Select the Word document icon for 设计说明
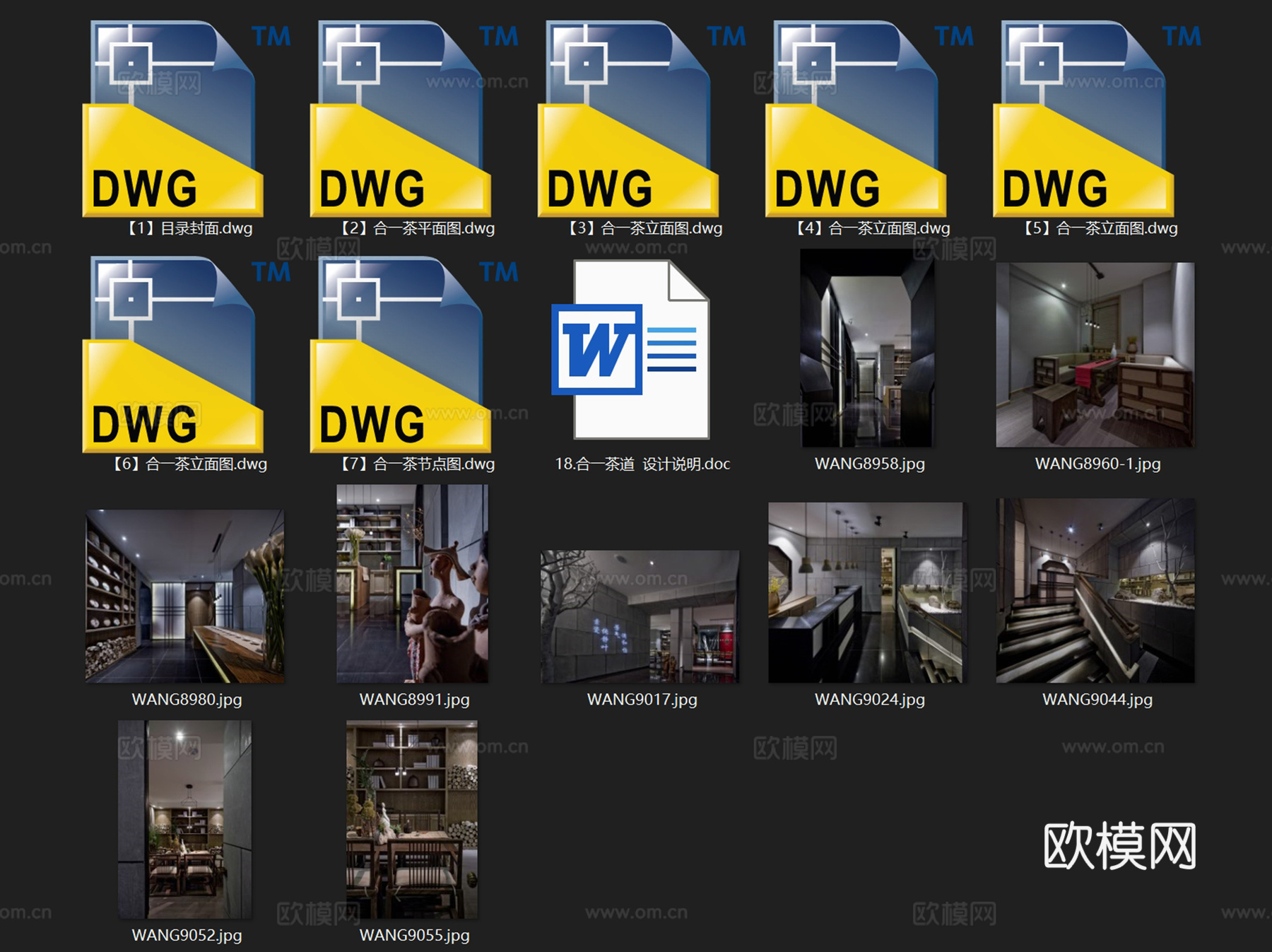 [x=630, y=350]
